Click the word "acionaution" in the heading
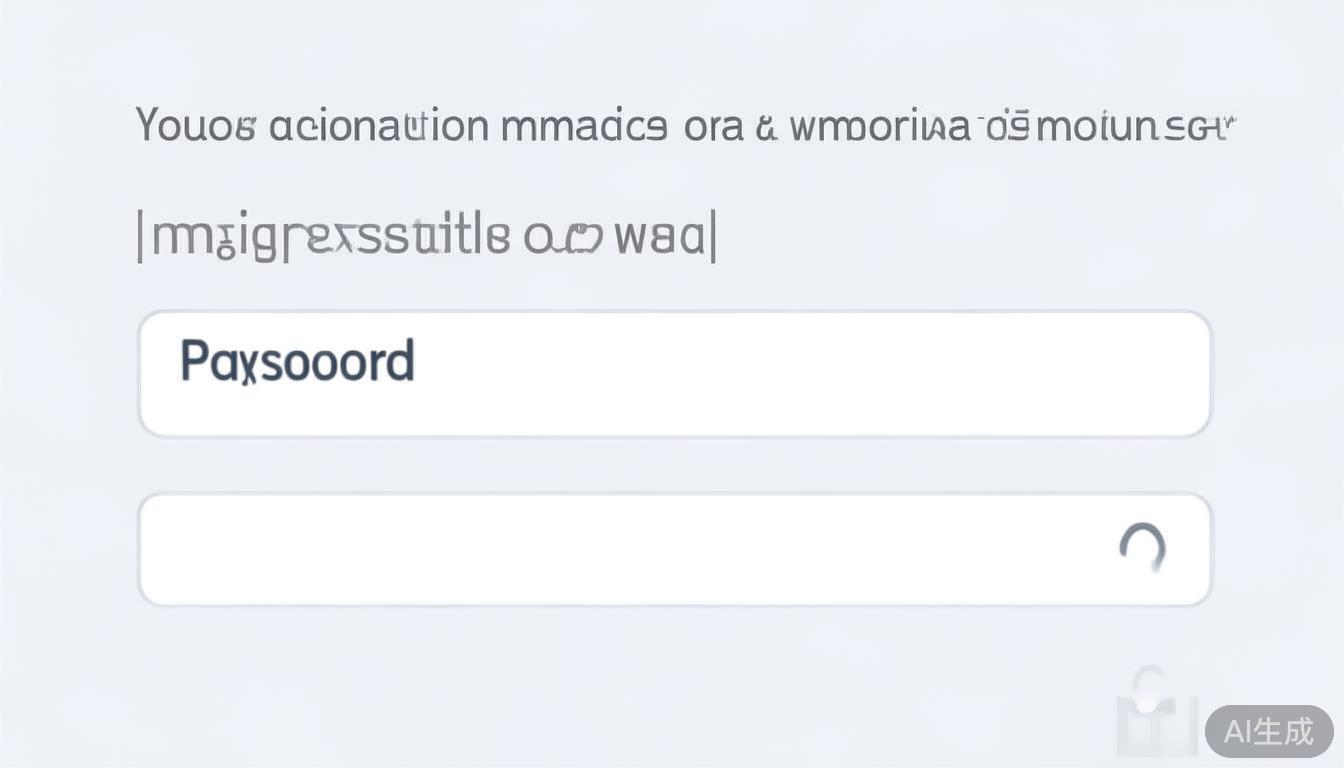 point(379,127)
